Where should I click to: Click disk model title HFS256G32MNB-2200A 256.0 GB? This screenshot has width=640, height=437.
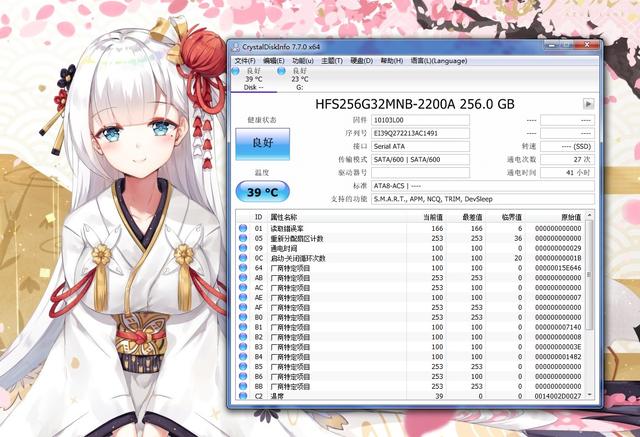coord(415,104)
